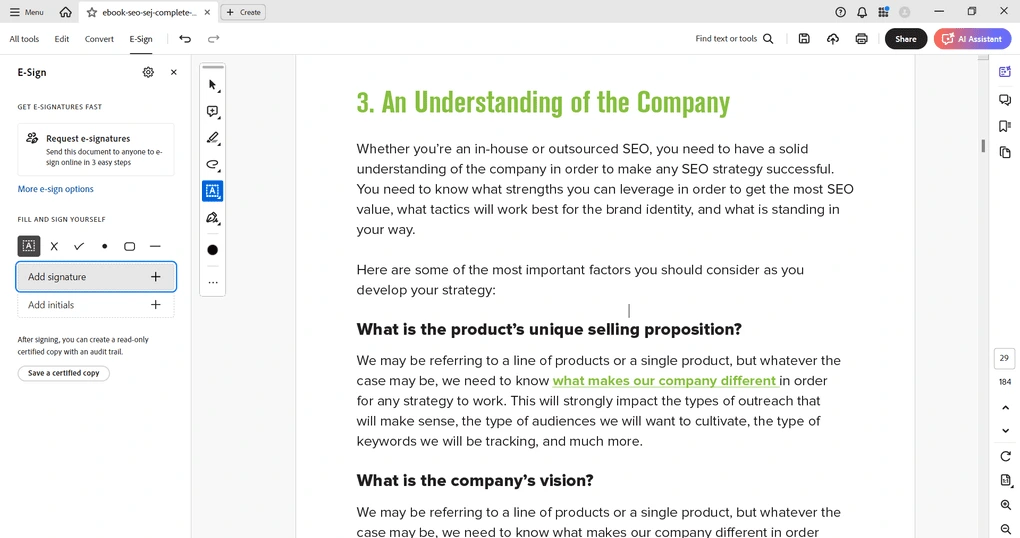Select the checkmark fill tool
This screenshot has height=538, width=1020.
79,246
